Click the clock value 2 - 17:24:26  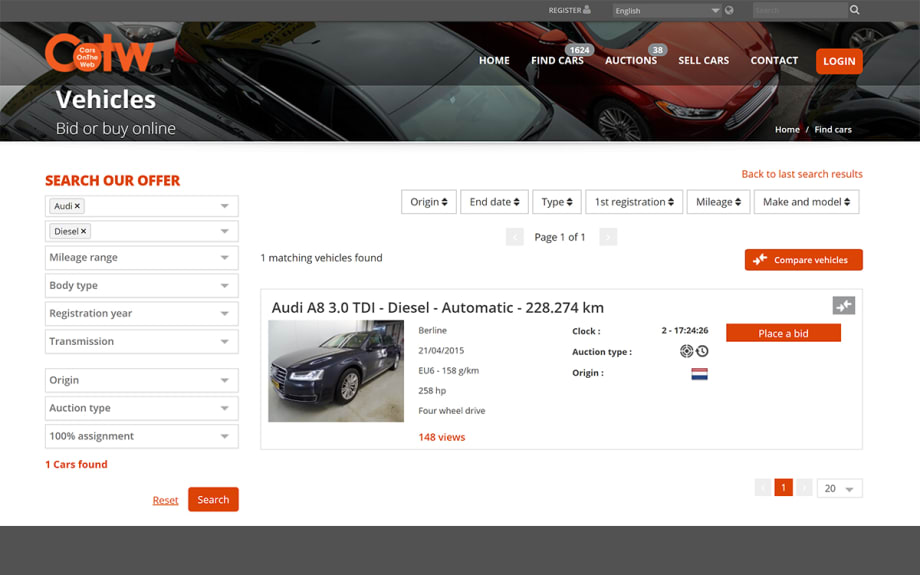click(x=685, y=330)
